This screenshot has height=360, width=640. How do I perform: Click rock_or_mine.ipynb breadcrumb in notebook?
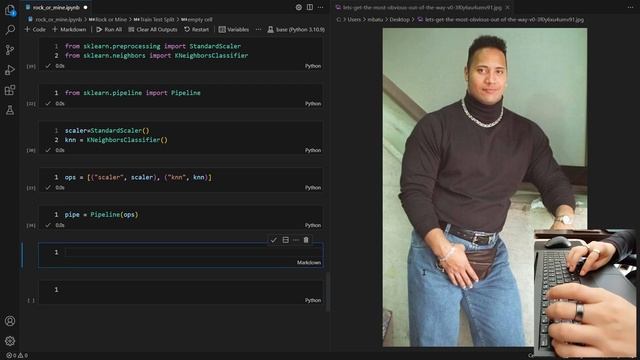[58, 20]
